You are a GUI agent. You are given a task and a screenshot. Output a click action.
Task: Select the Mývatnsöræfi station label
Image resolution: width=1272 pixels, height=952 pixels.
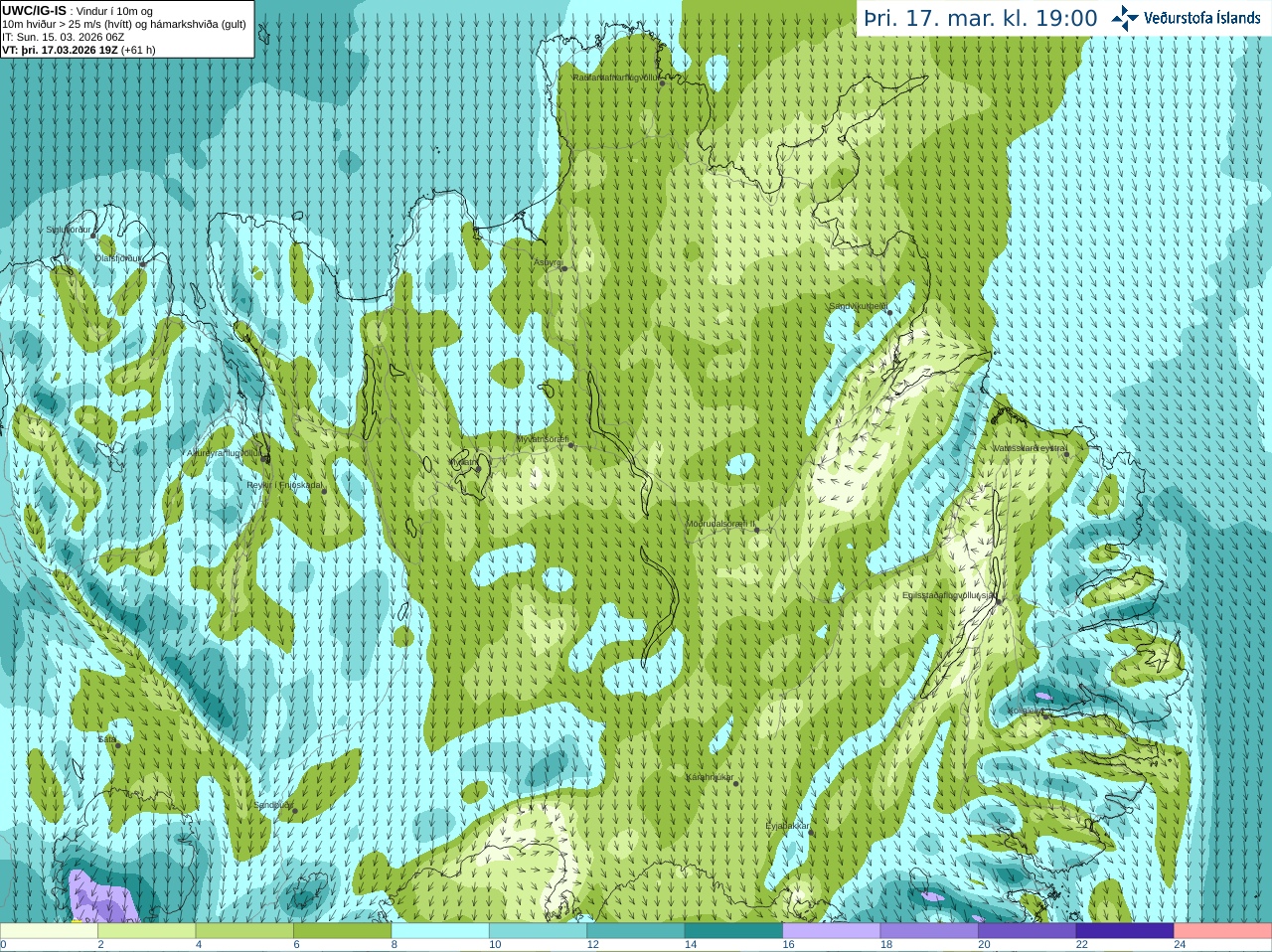click(x=542, y=439)
